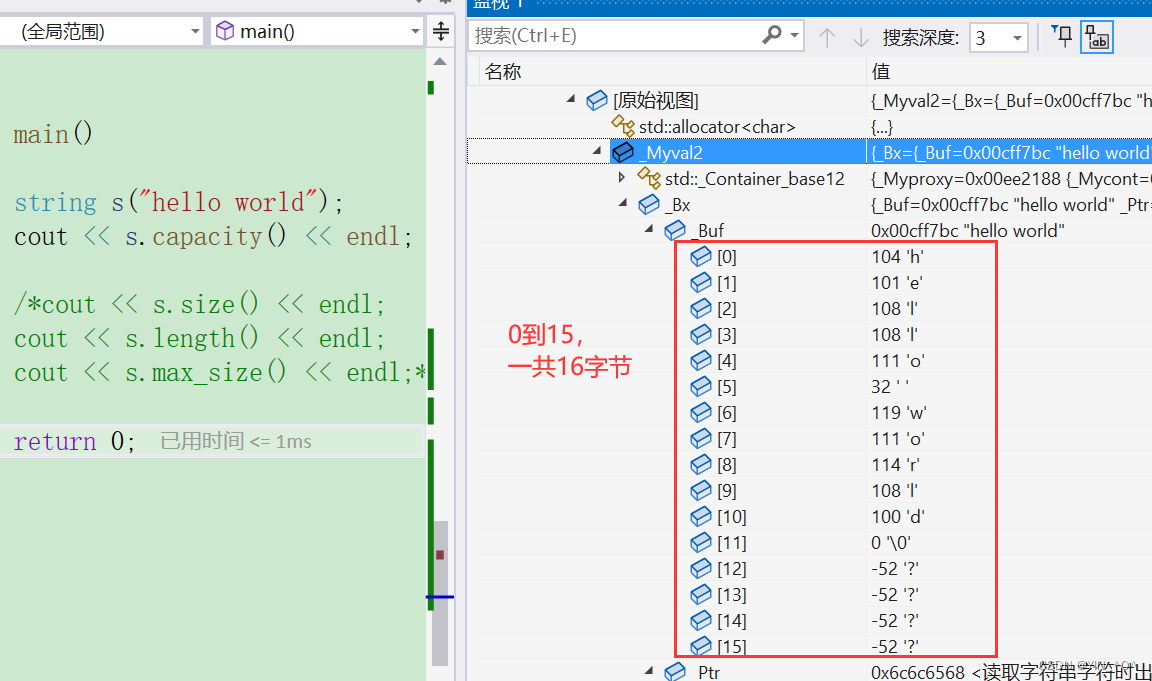Click the split editor window icon
Image resolution: width=1152 pixels, height=681 pixels.
click(x=441, y=31)
